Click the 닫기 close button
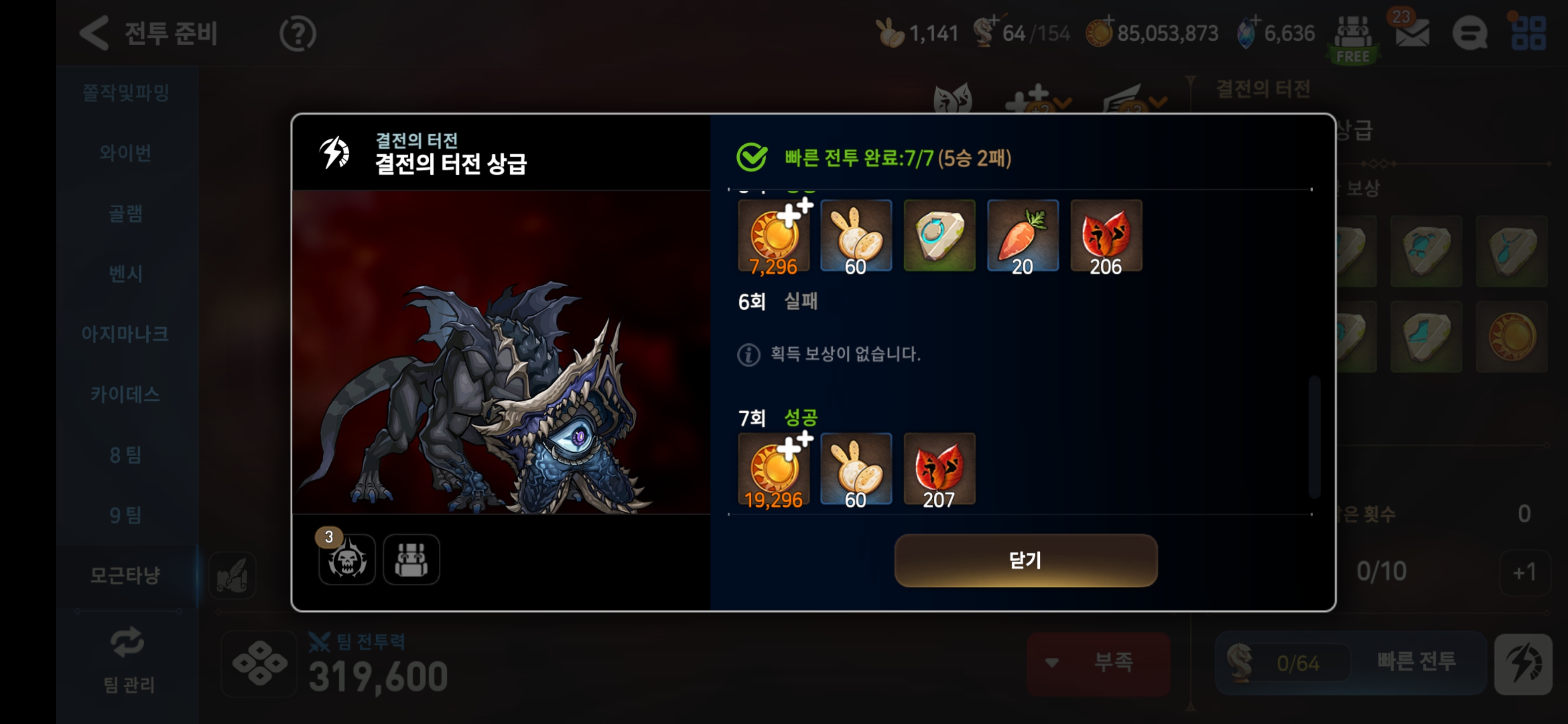The height and width of the screenshot is (724, 1568). point(1026,560)
